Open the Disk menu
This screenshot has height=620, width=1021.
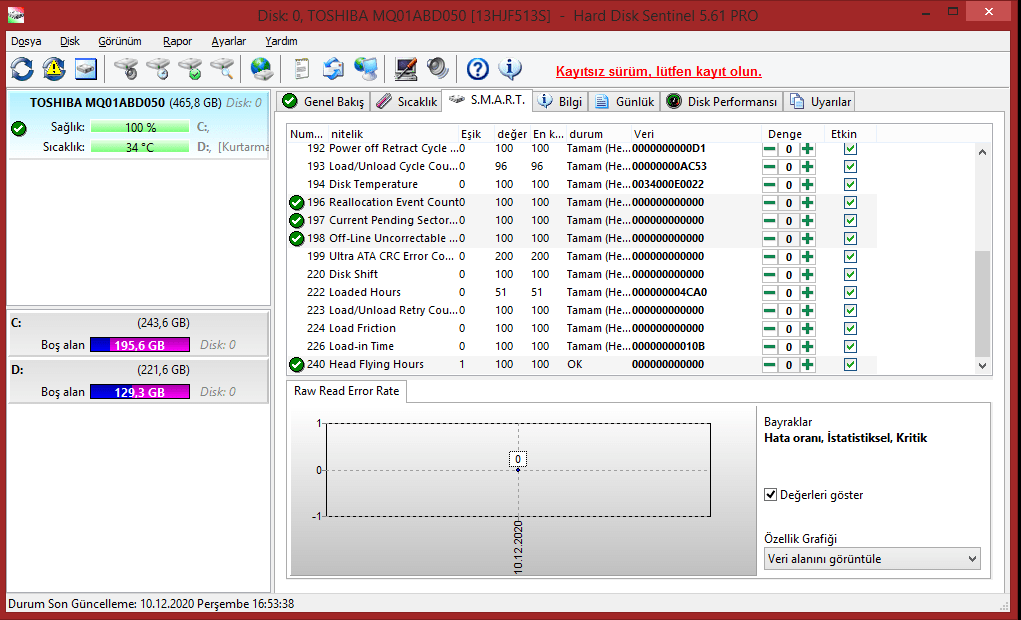pyautogui.click(x=70, y=41)
